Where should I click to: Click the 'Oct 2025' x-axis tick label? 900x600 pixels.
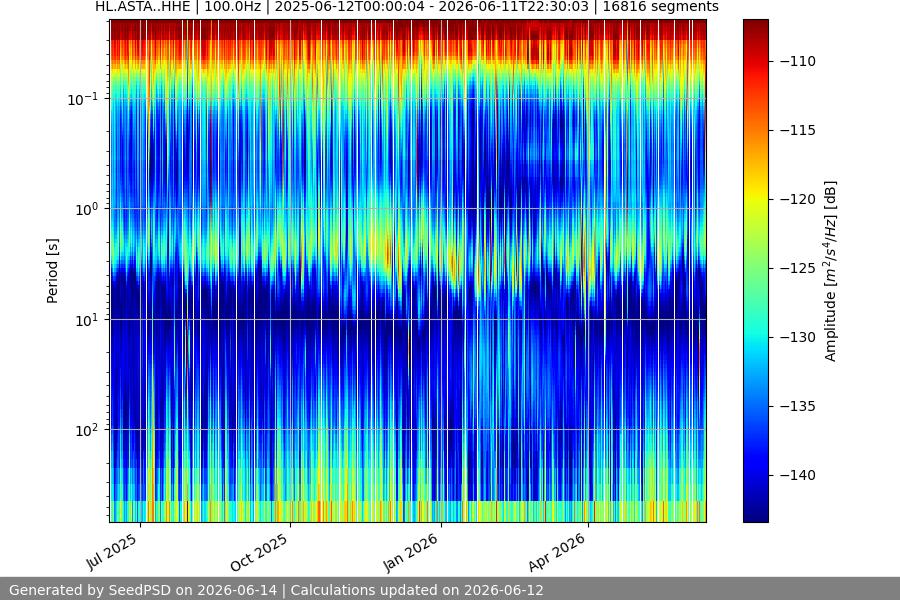coord(259,552)
